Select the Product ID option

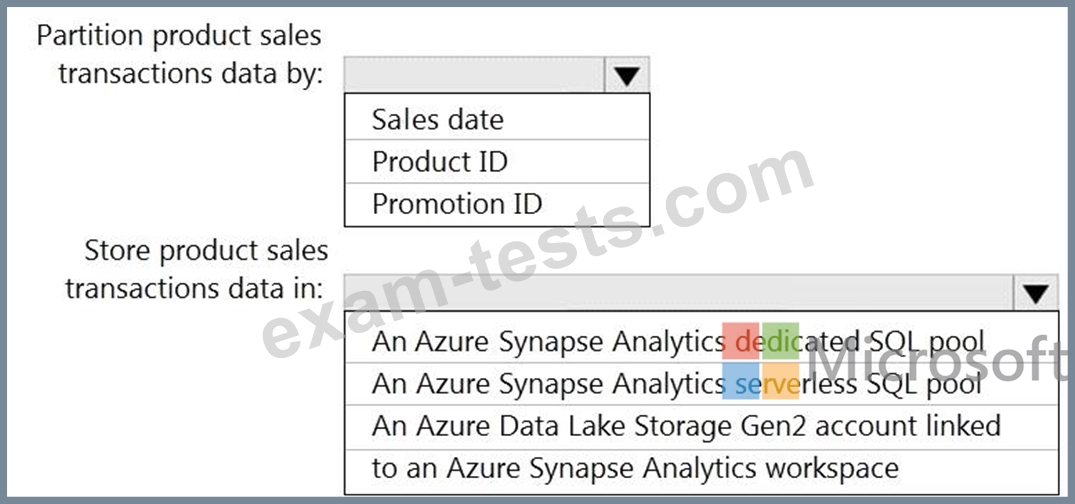(497, 162)
